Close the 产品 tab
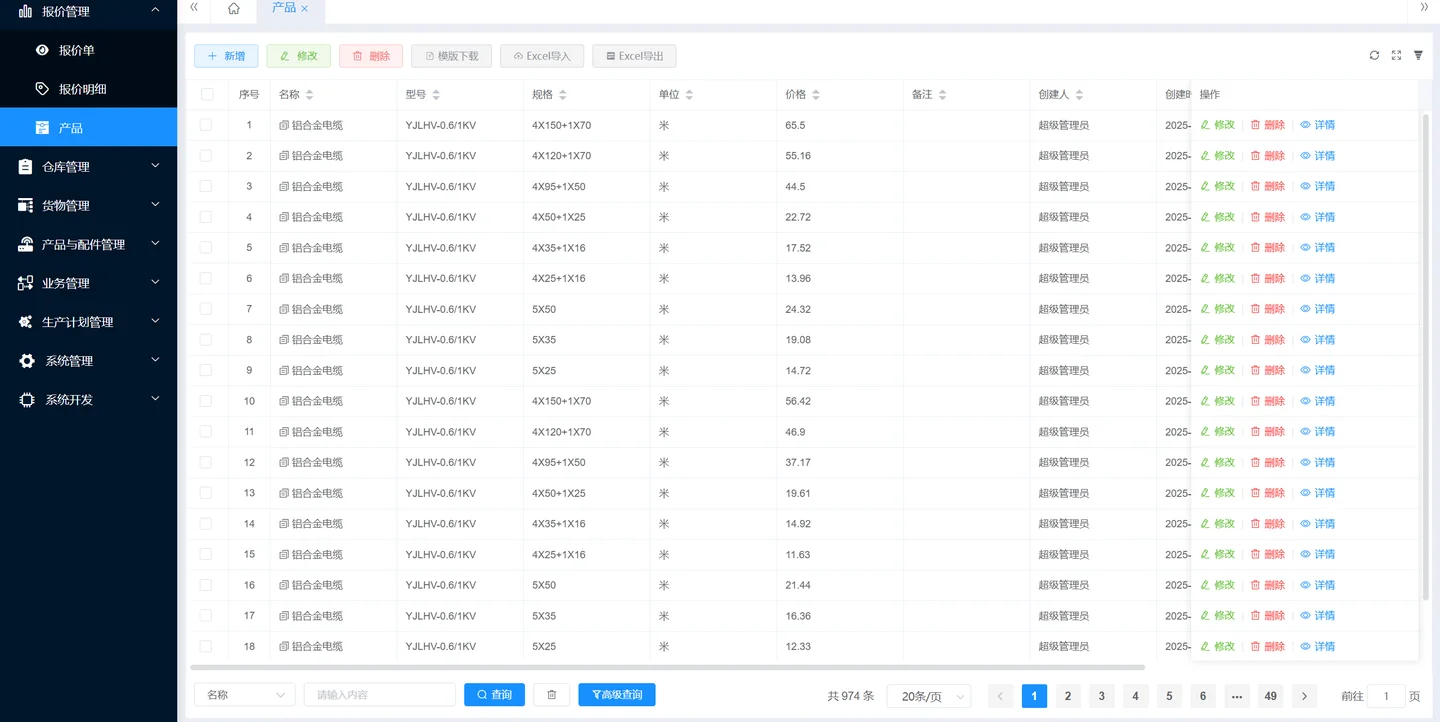The width and height of the screenshot is (1440, 722). tap(305, 8)
